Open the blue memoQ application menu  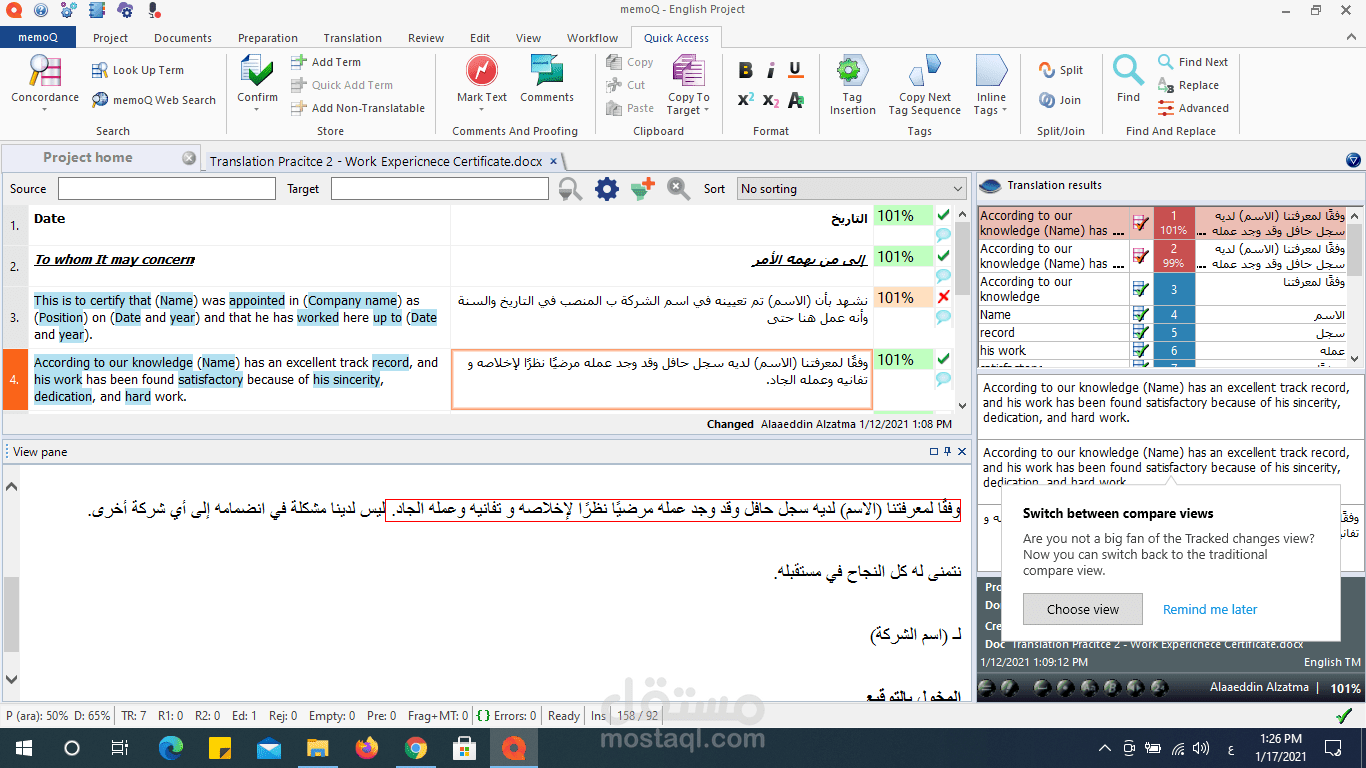point(38,38)
